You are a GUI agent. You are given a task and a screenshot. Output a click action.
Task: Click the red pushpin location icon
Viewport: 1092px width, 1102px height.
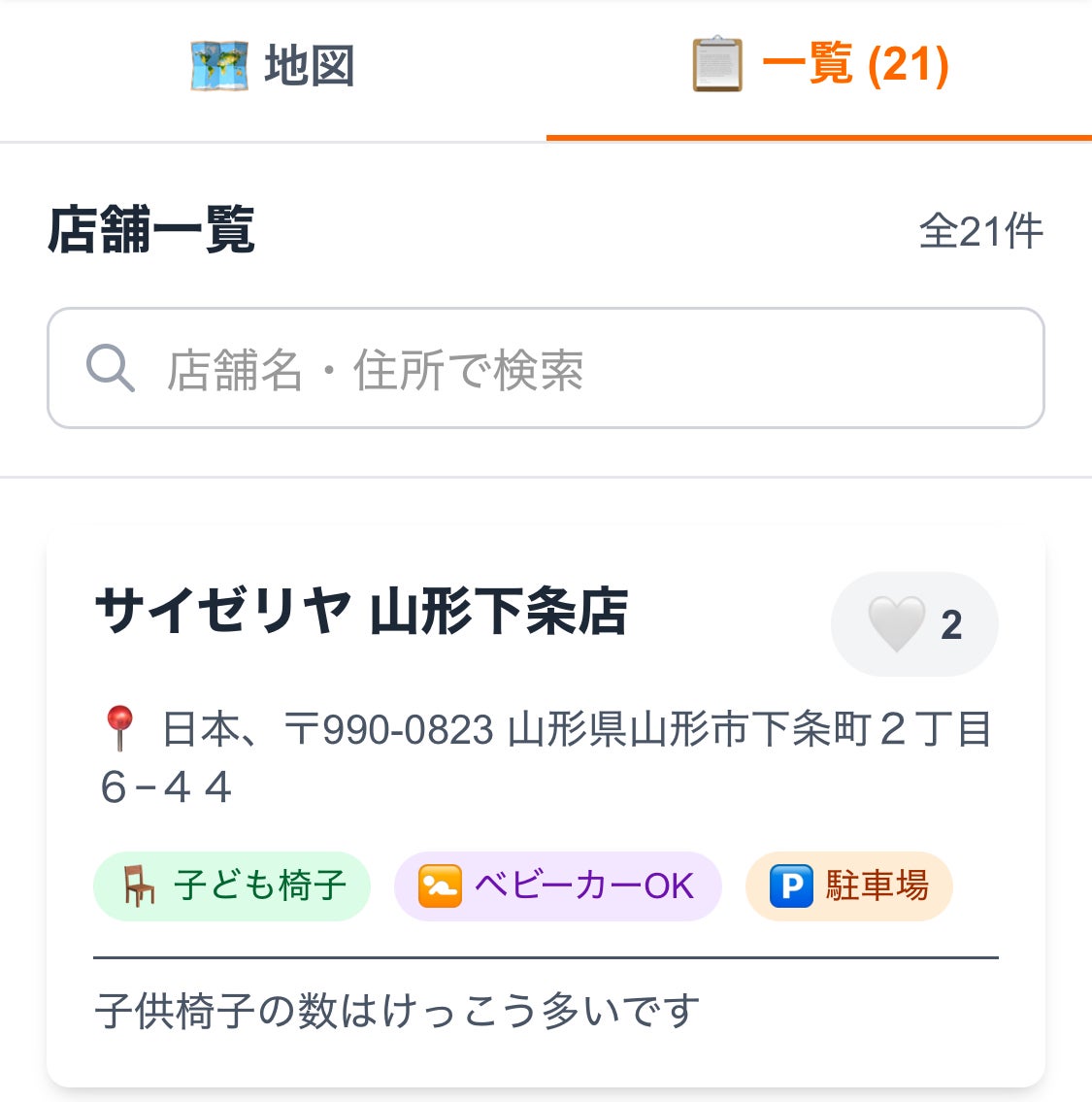coord(119,729)
